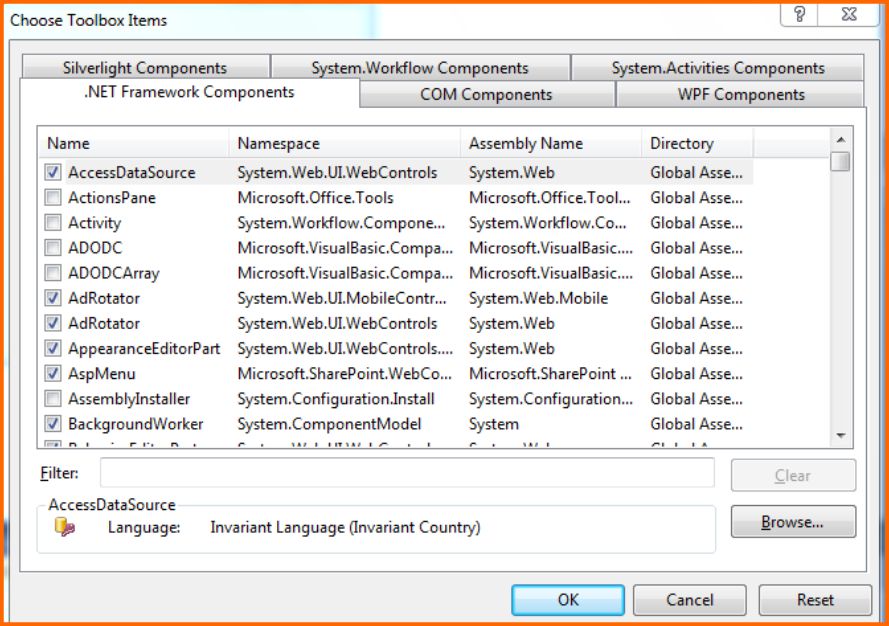Select the .NET Framework Components tab

point(189,92)
